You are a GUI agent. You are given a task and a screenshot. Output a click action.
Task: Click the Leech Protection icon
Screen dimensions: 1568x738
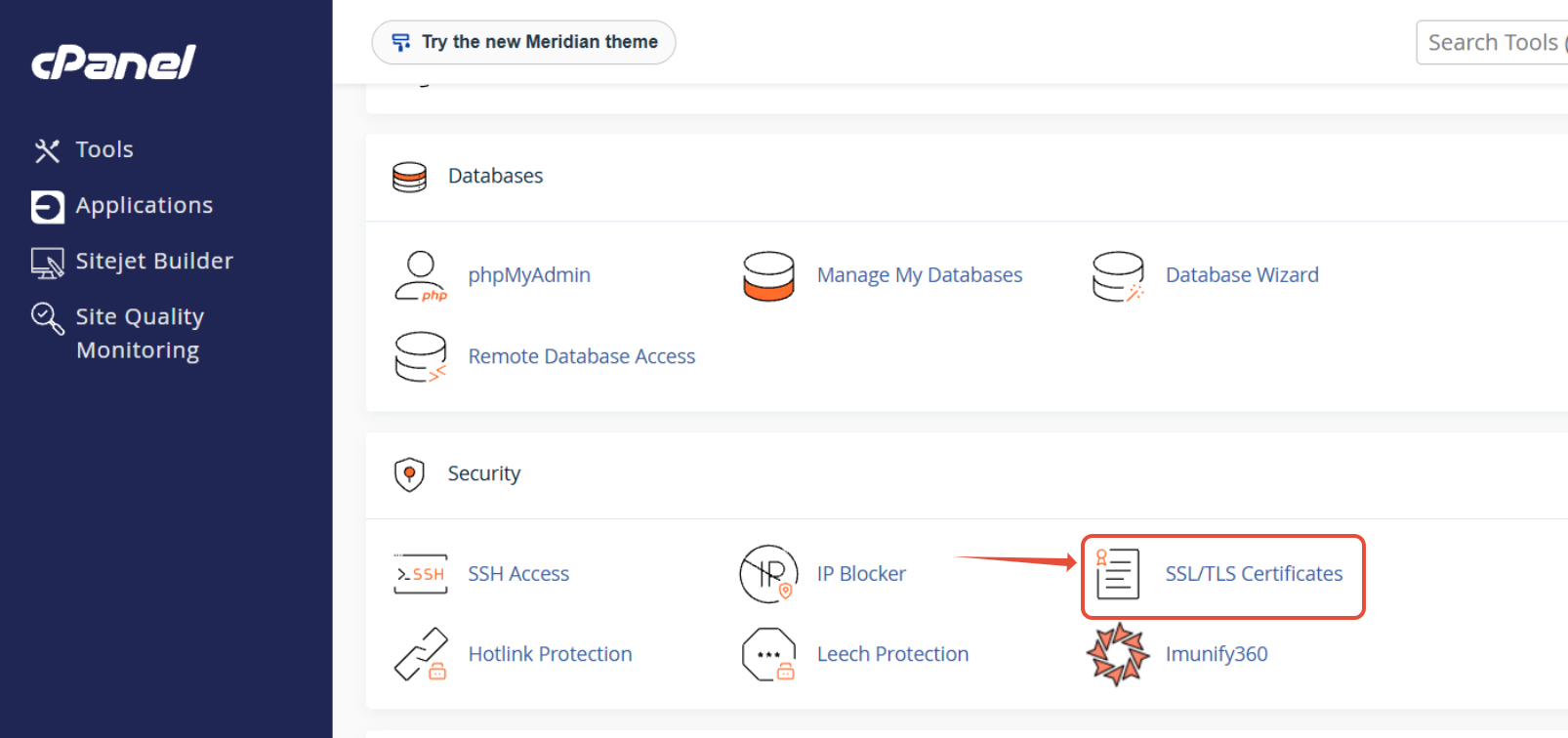[769, 654]
